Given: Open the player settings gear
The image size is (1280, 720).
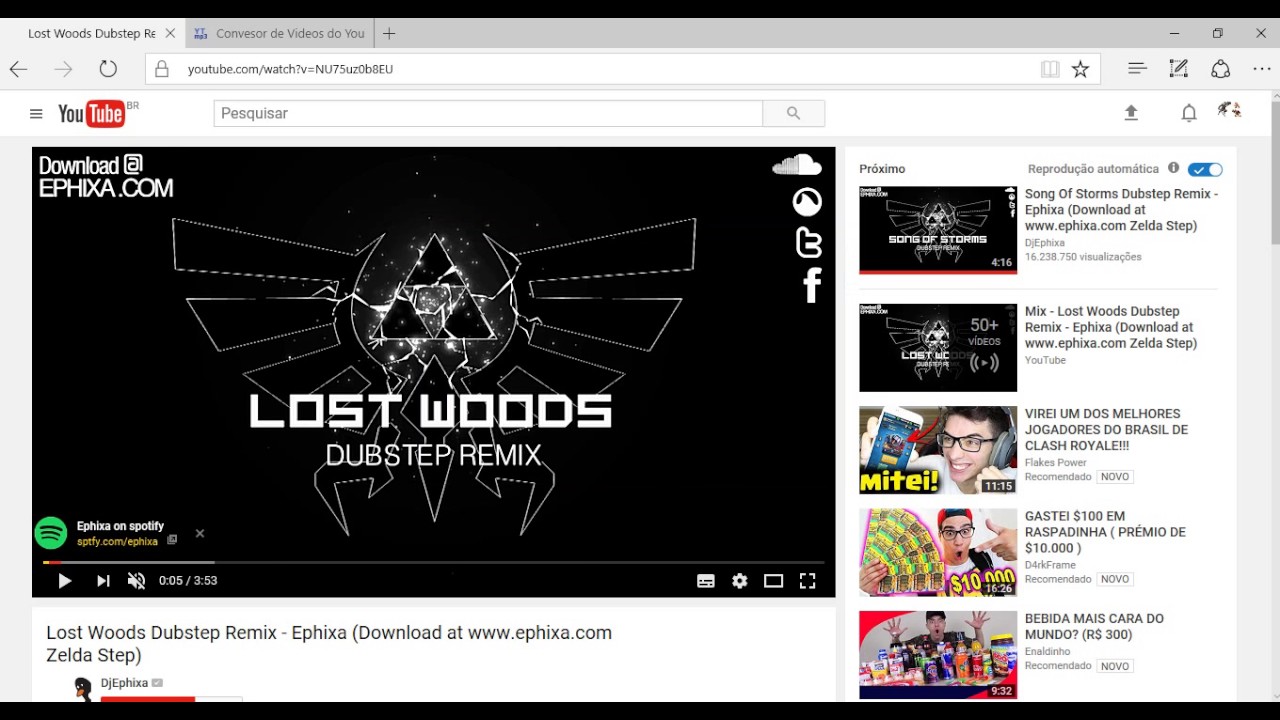Looking at the screenshot, I should [740, 581].
